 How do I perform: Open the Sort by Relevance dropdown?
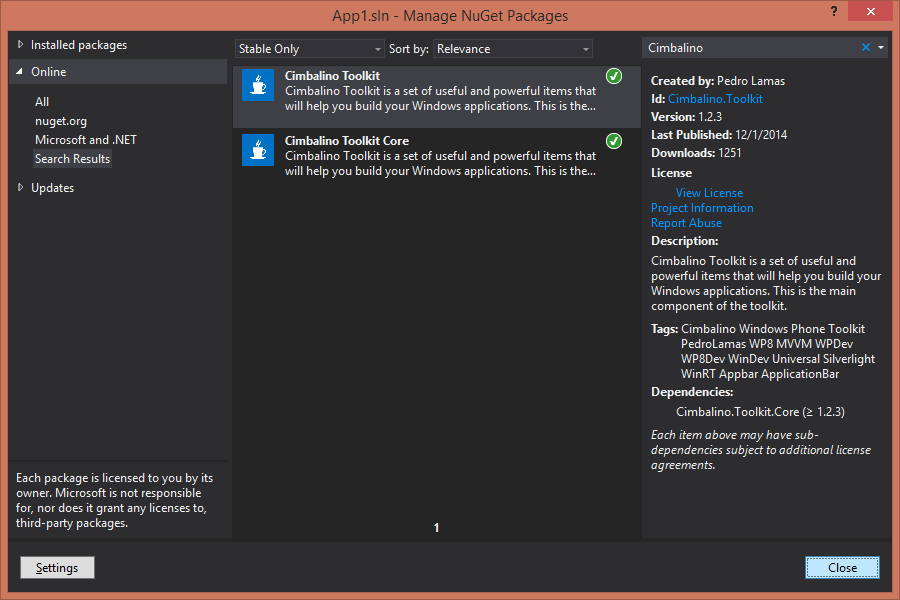coord(513,49)
